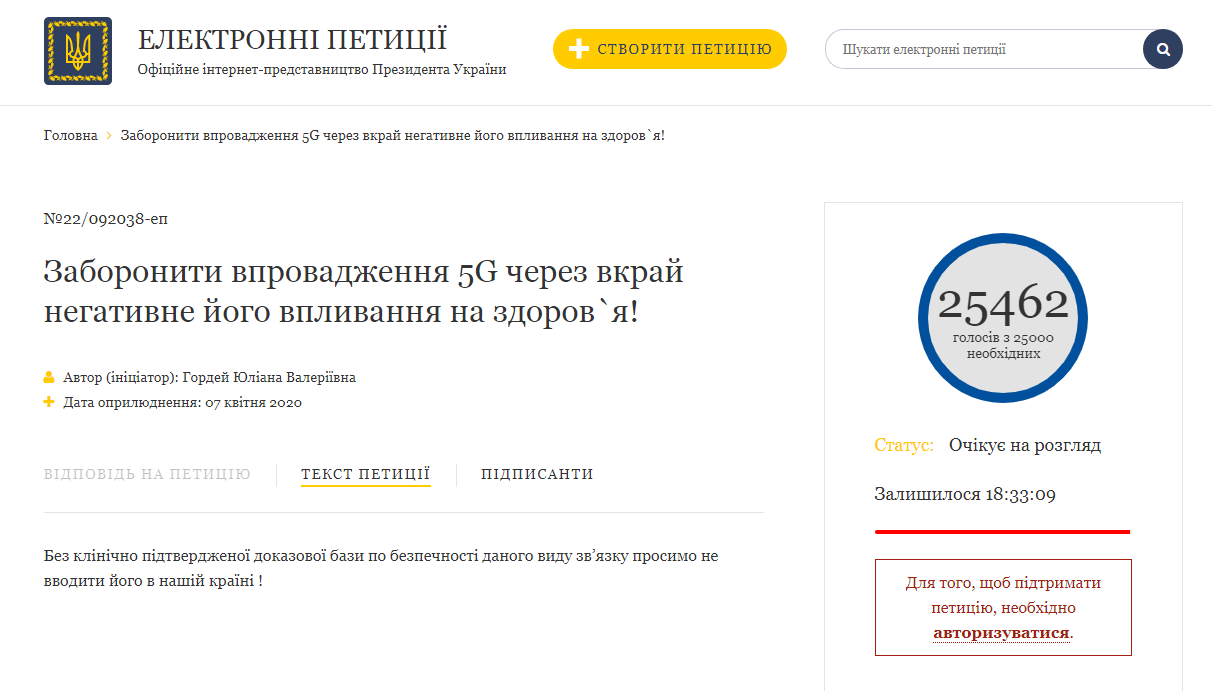Follow the авторизуватися link
Screen dimensions: 1212x691
click(x=1001, y=632)
